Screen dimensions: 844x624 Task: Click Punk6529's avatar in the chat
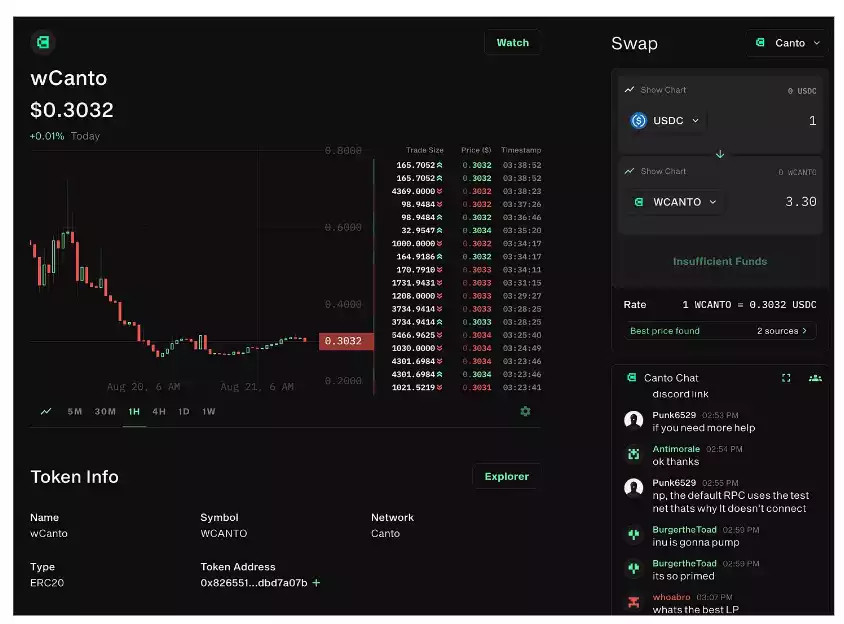coord(633,420)
